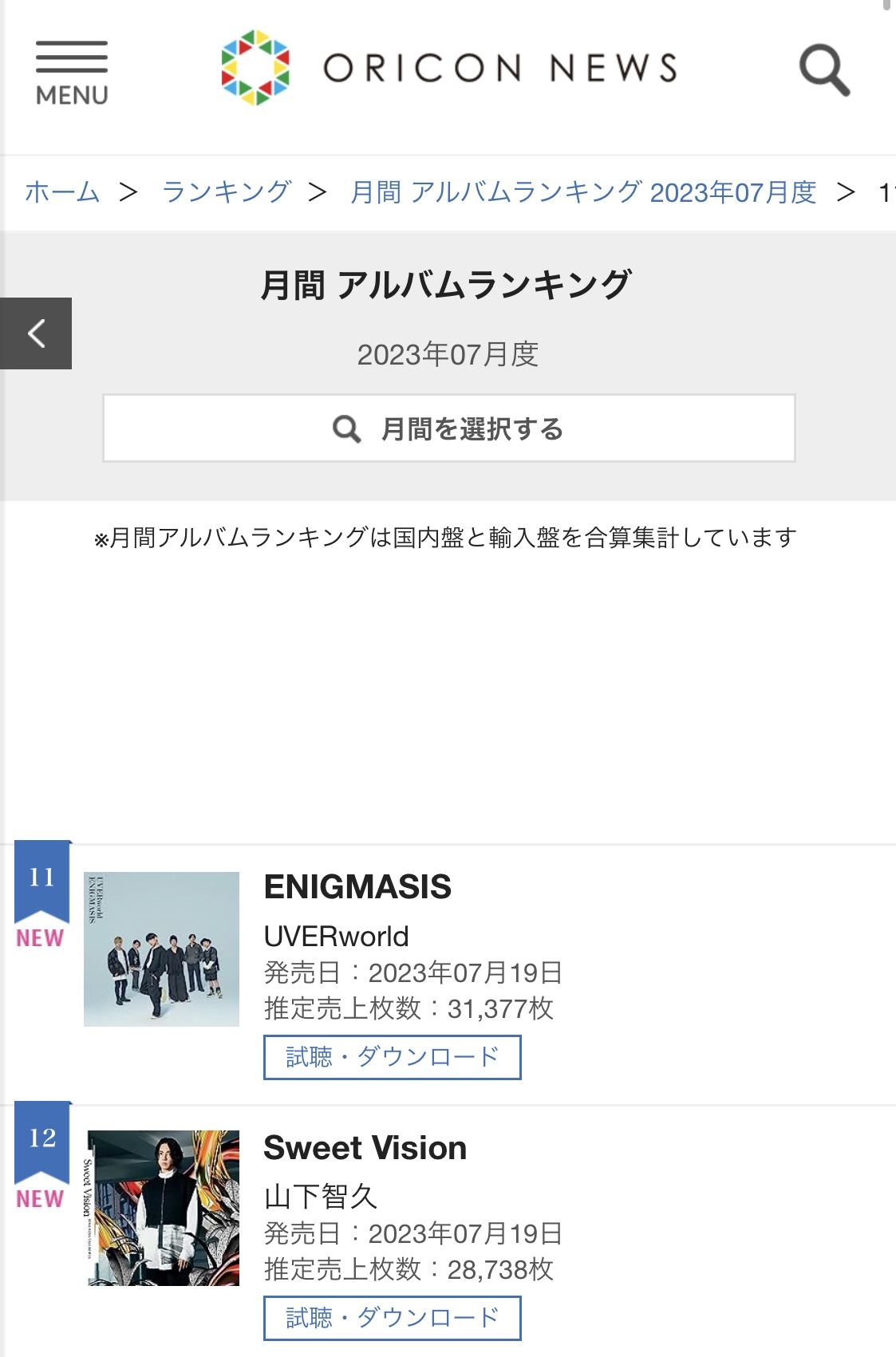The height and width of the screenshot is (1357, 896).
Task: Select artist name 山下智久
Action: 321,1197
